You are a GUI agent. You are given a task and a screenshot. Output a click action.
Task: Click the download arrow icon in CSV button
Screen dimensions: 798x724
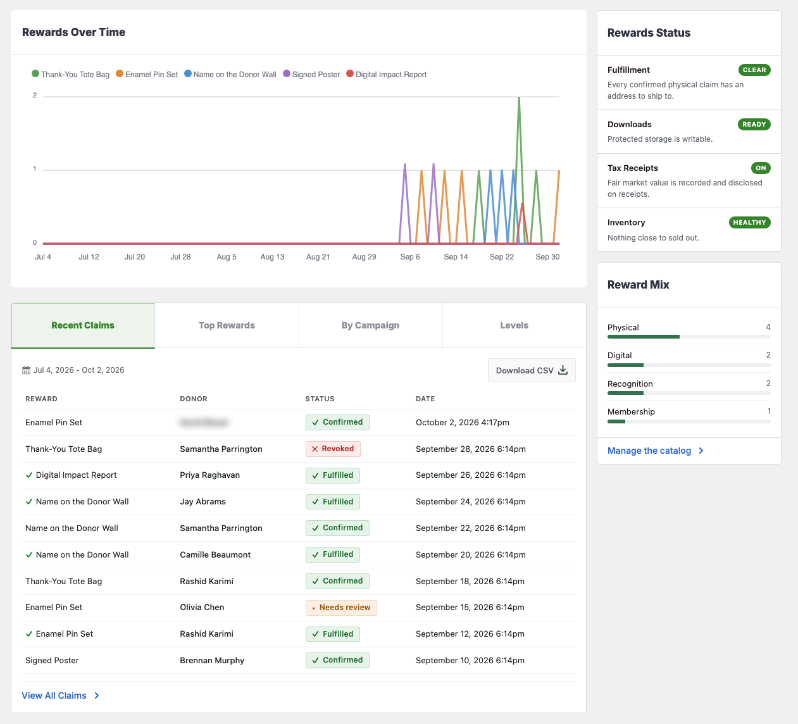(563, 370)
